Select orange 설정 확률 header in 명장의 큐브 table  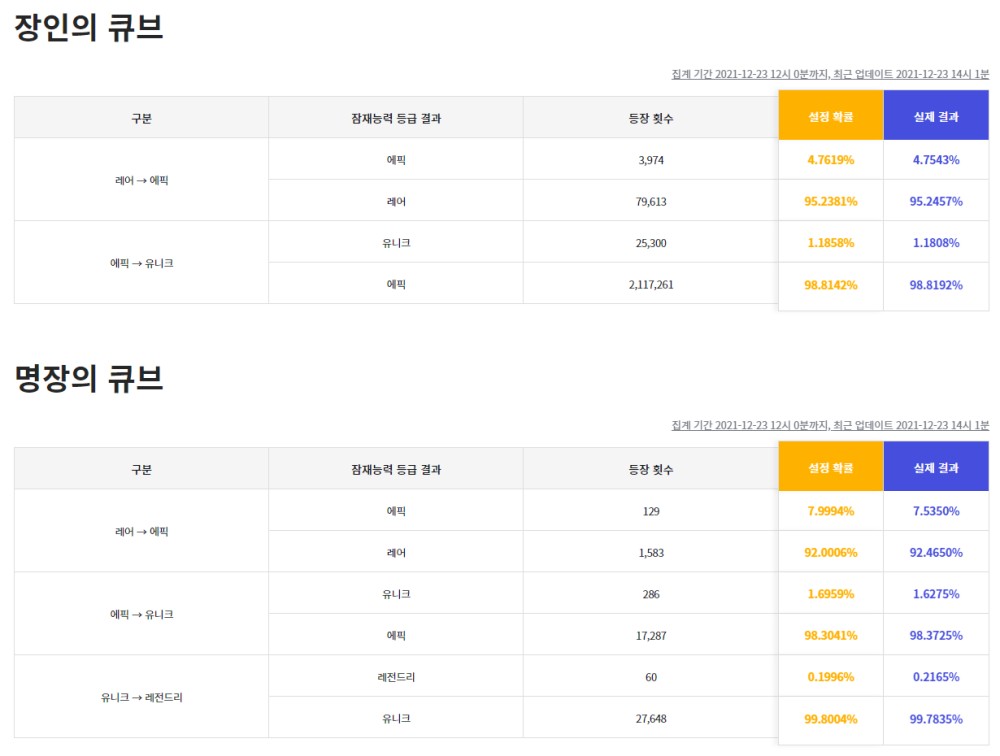pyautogui.click(x=831, y=468)
